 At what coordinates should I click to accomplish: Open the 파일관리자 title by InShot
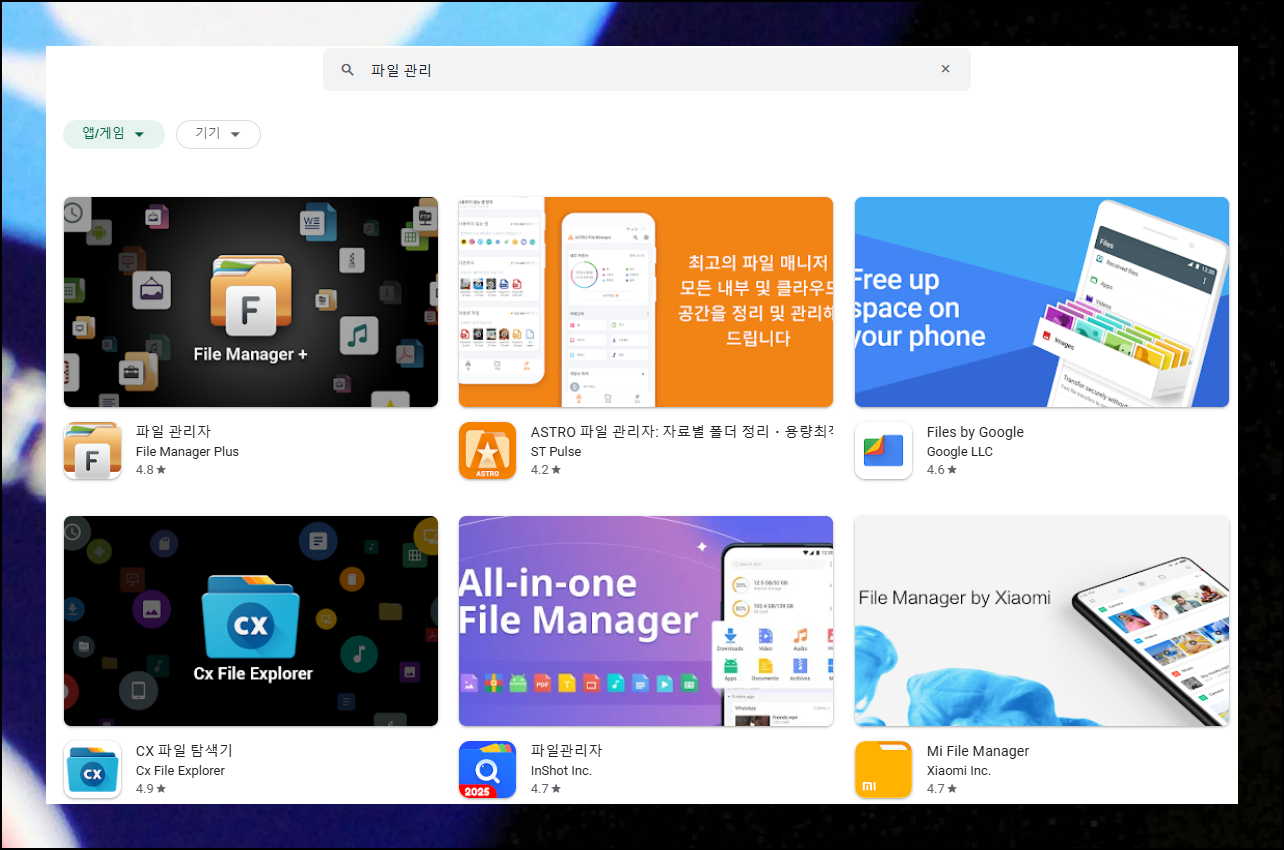(567, 751)
